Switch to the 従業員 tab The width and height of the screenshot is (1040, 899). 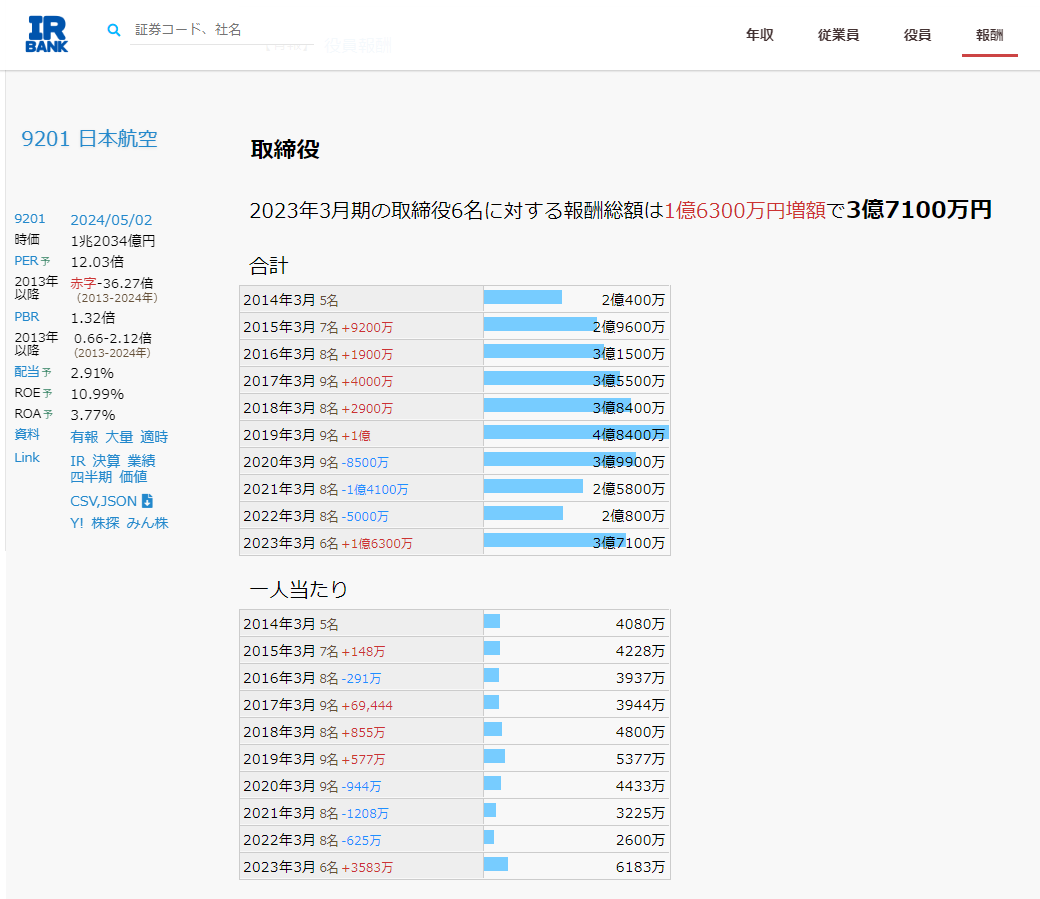(838, 35)
